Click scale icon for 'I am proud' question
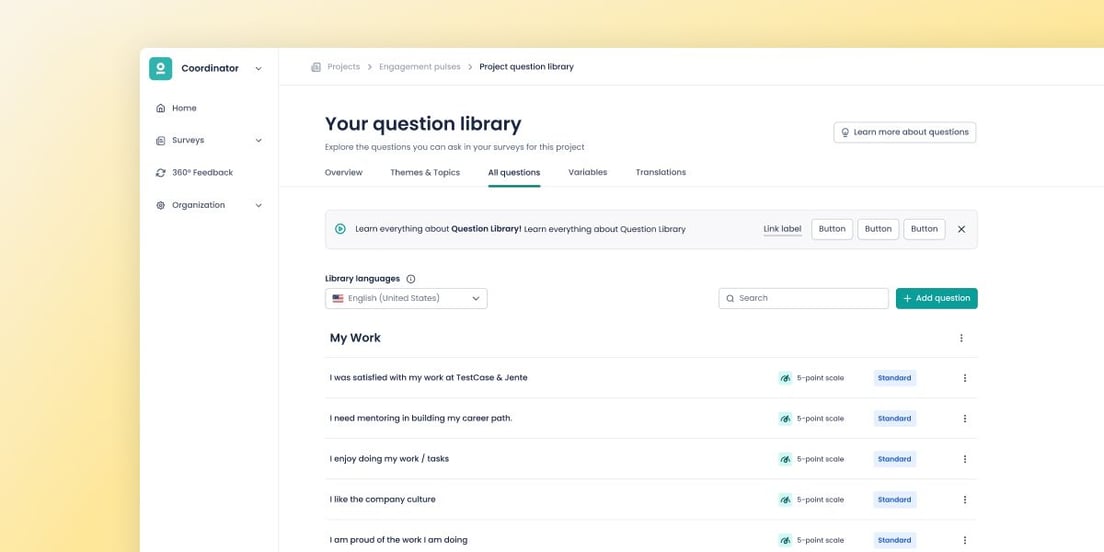The image size is (1104, 552). coord(785,540)
